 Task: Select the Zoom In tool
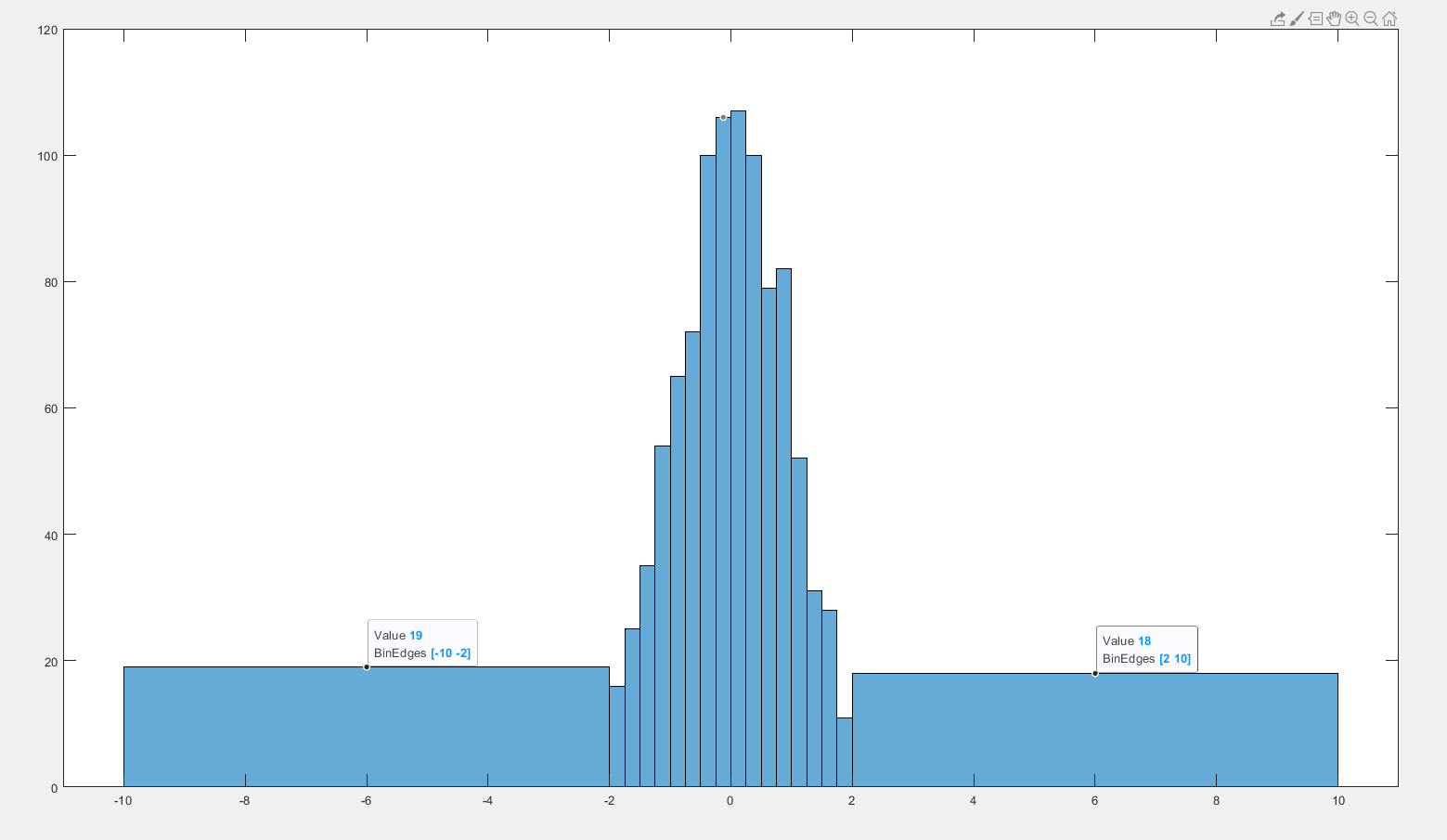(1353, 18)
